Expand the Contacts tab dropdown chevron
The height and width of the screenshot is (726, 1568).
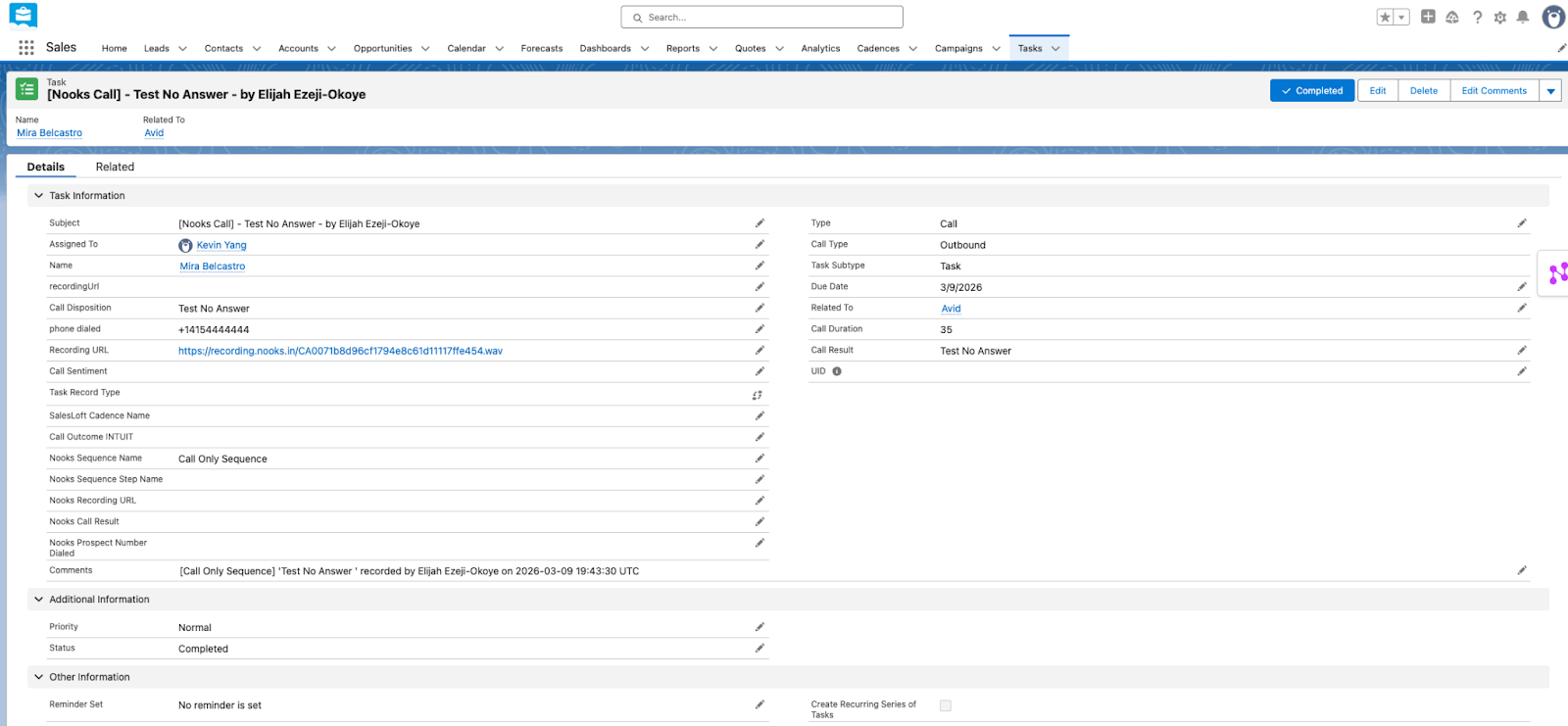(257, 48)
